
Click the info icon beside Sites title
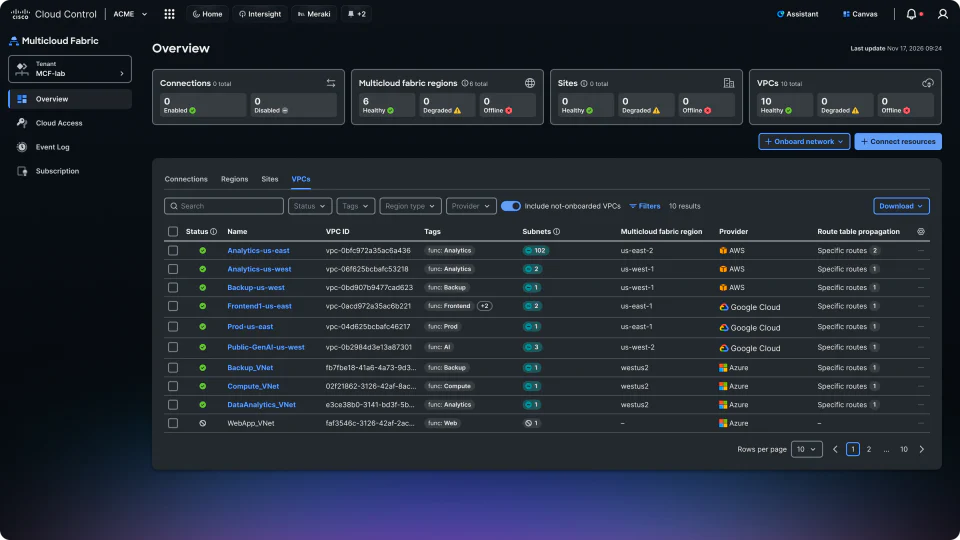(x=584, y=83)
